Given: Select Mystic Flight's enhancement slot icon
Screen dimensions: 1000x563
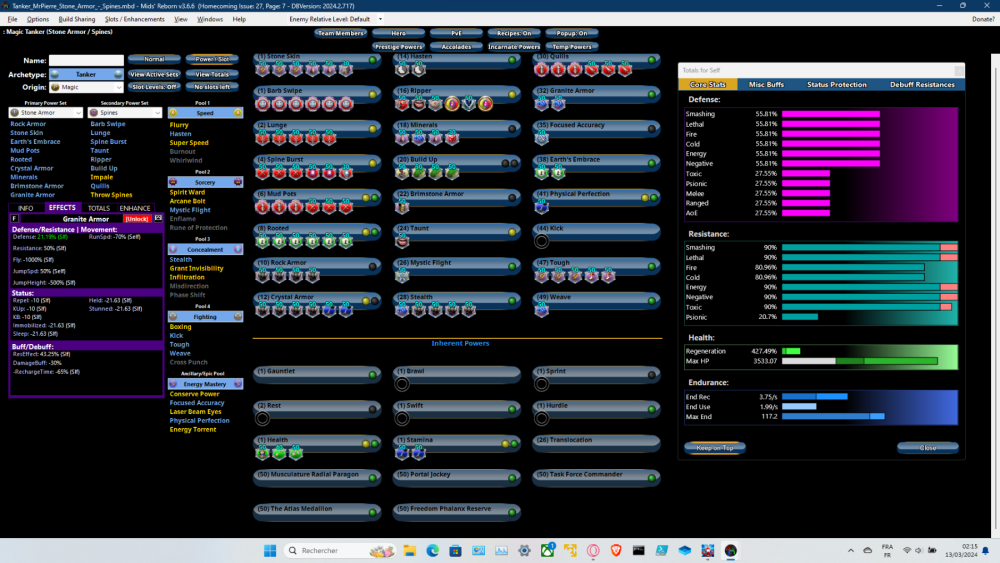Looking at the screenshot, I should (x=402, y=276).
